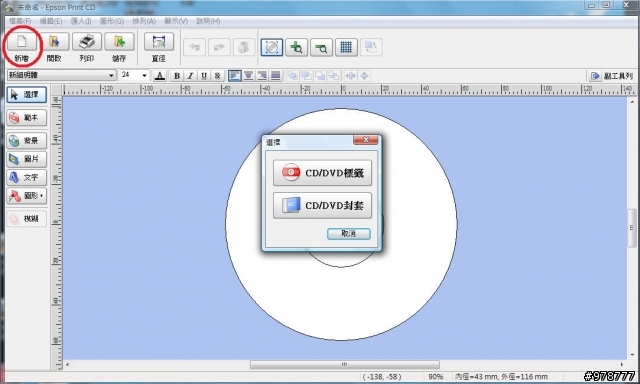Set text alignment to center
This screenshot has width=640, height=384.
pos(249,75)
